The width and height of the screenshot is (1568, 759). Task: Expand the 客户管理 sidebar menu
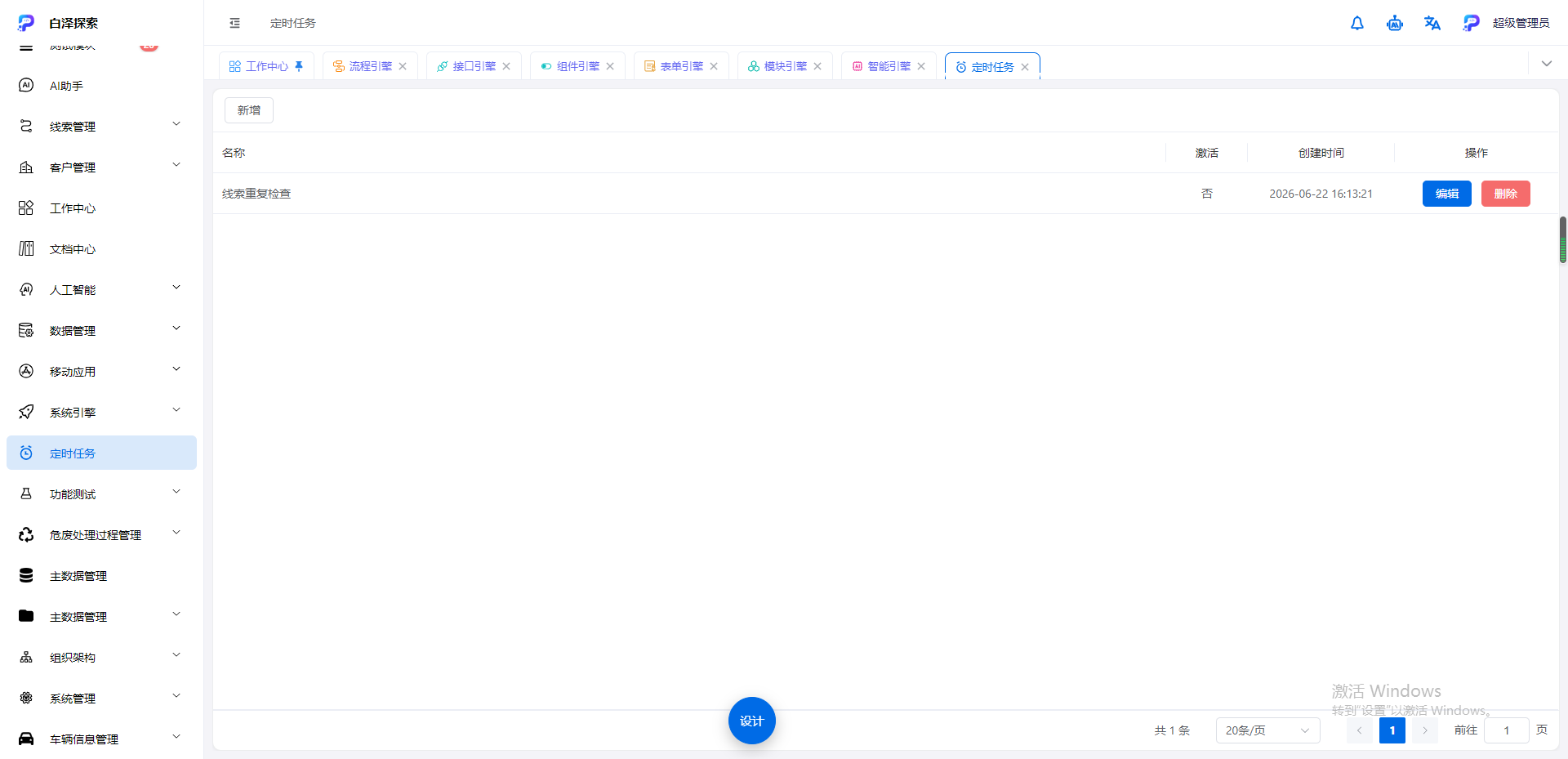click(101, 167)
